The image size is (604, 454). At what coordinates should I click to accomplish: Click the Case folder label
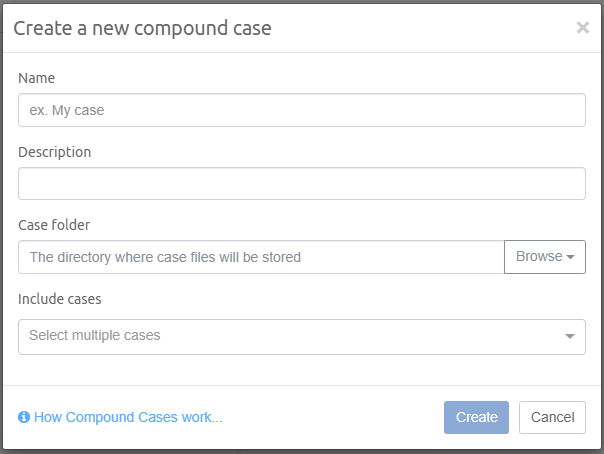(54, 225)
